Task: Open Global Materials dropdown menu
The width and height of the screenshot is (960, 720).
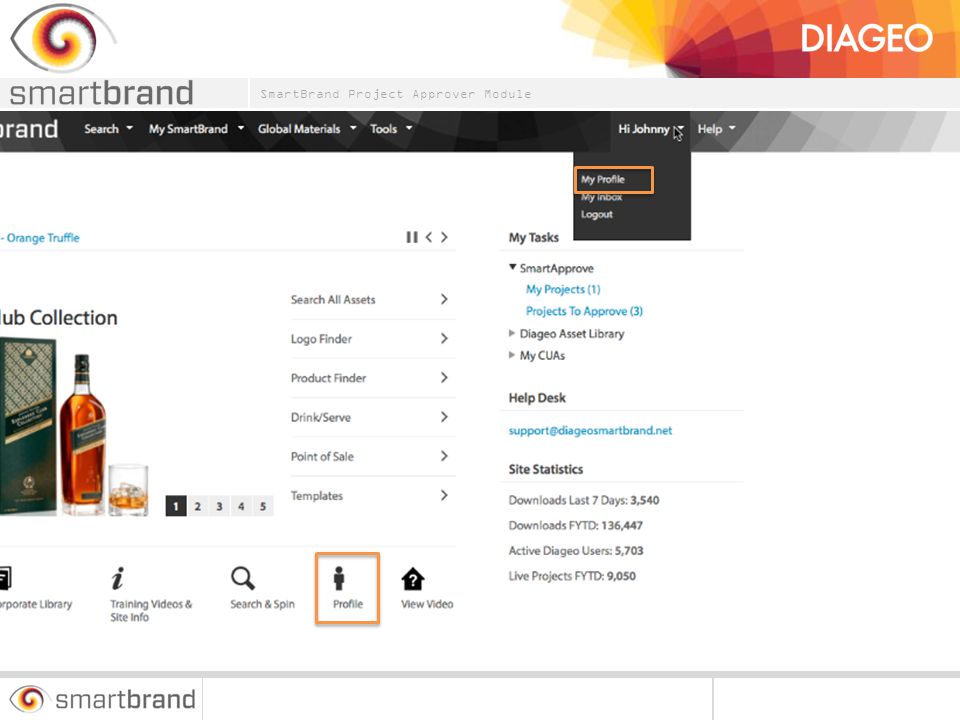Action: point(307,129)
